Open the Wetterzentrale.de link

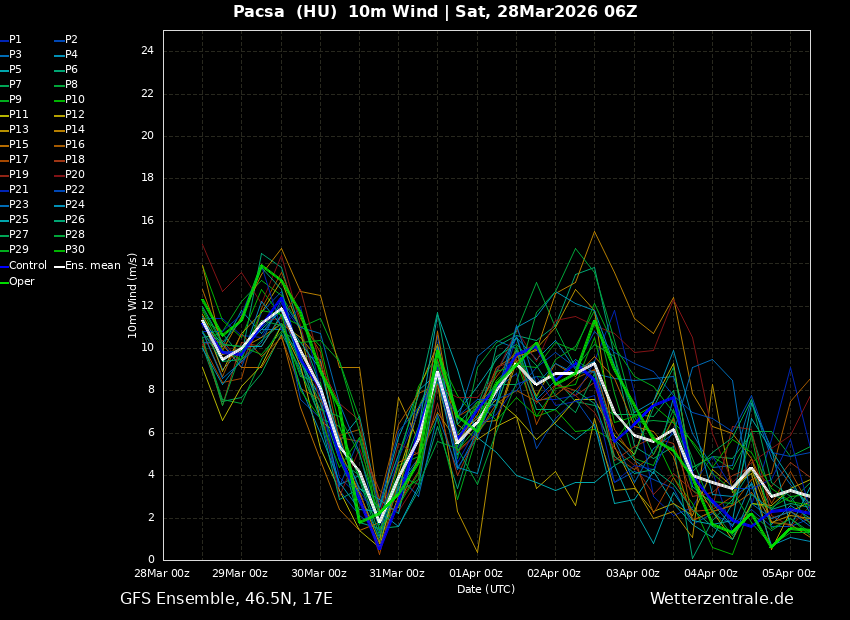point(721,599)
